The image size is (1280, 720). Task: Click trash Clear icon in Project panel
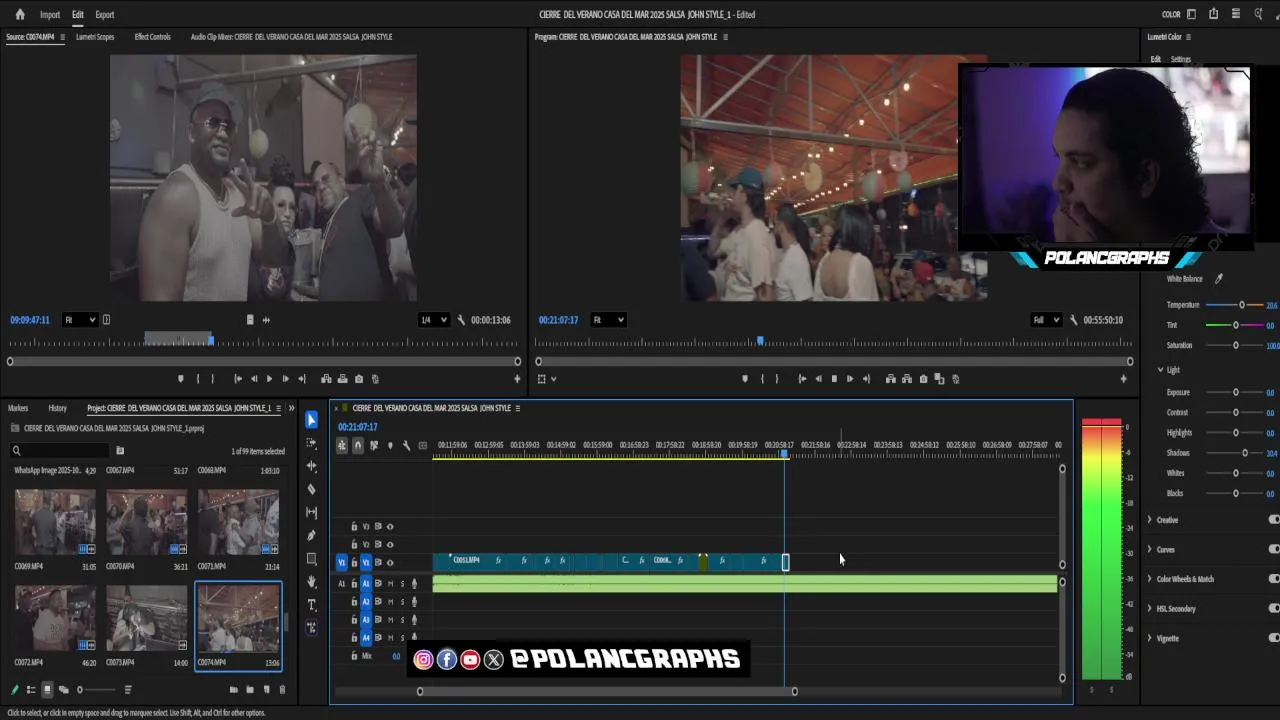tap(282, 689)
